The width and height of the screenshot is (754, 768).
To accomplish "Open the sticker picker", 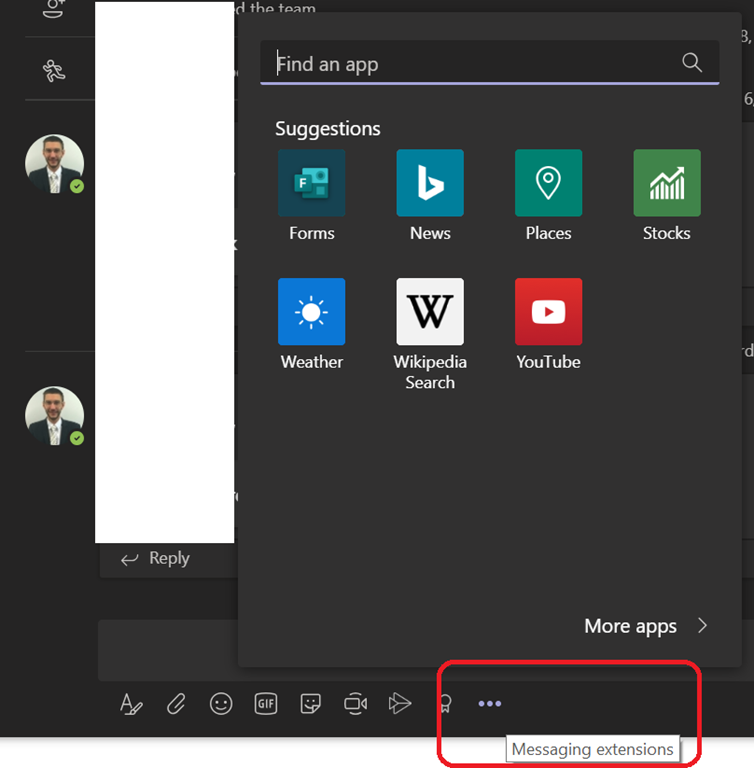I will tap(311, 704).
